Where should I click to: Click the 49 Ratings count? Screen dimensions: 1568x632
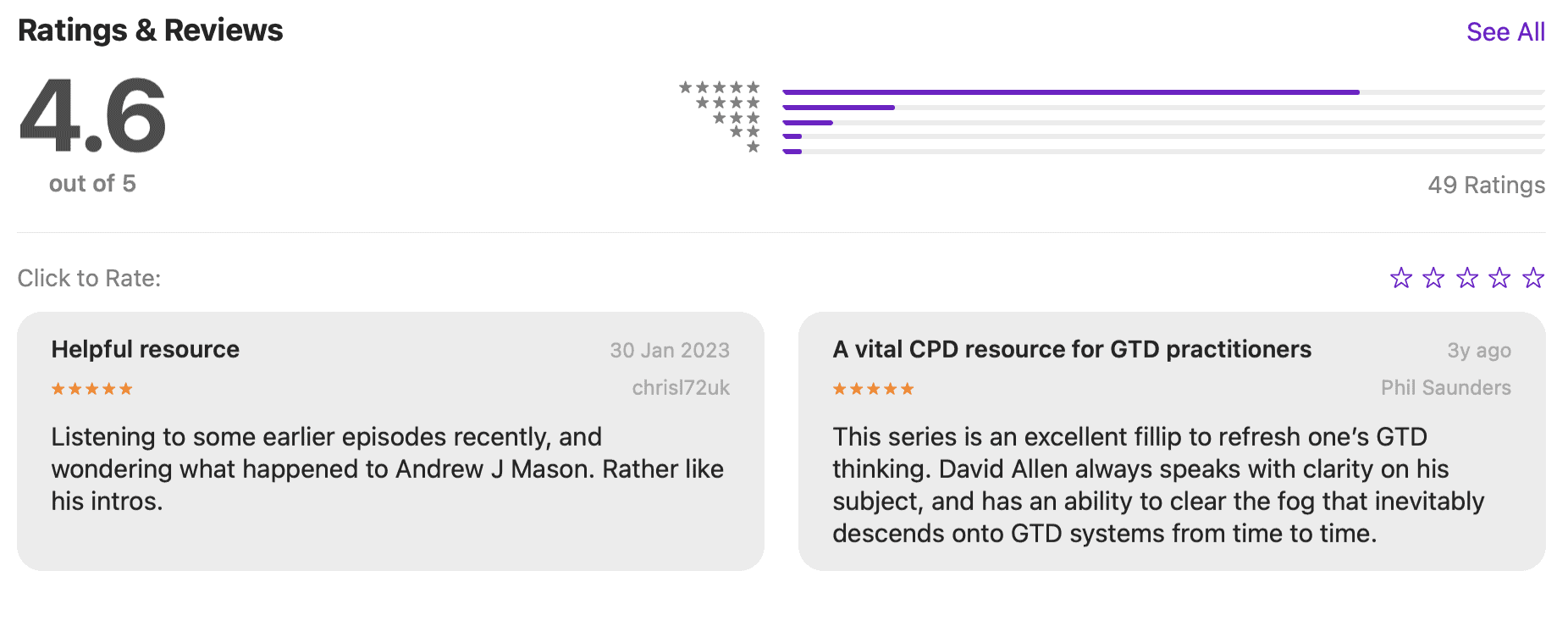(x=1486, y=185)
